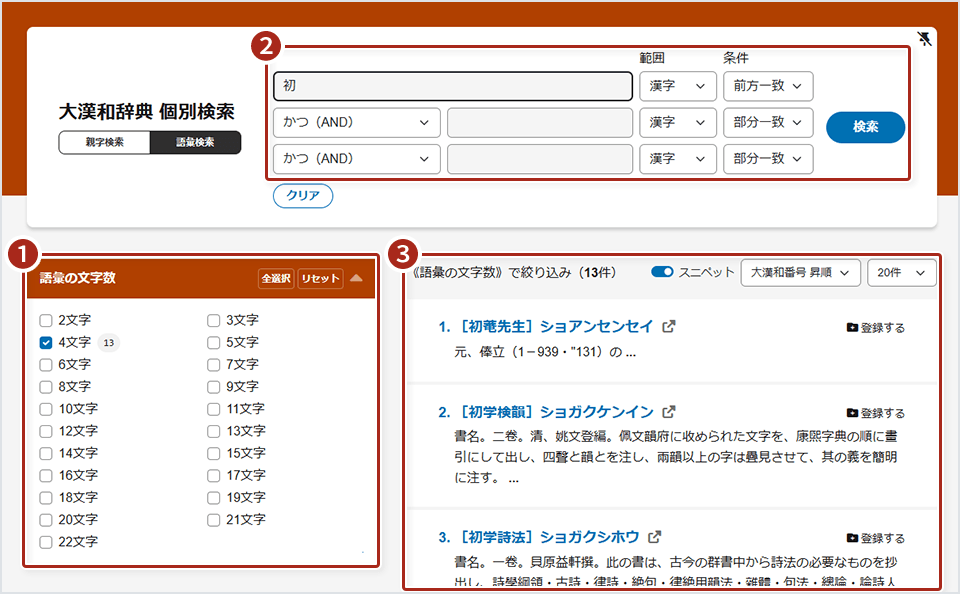Check the 17文字 checkbox

click(213, 475)
